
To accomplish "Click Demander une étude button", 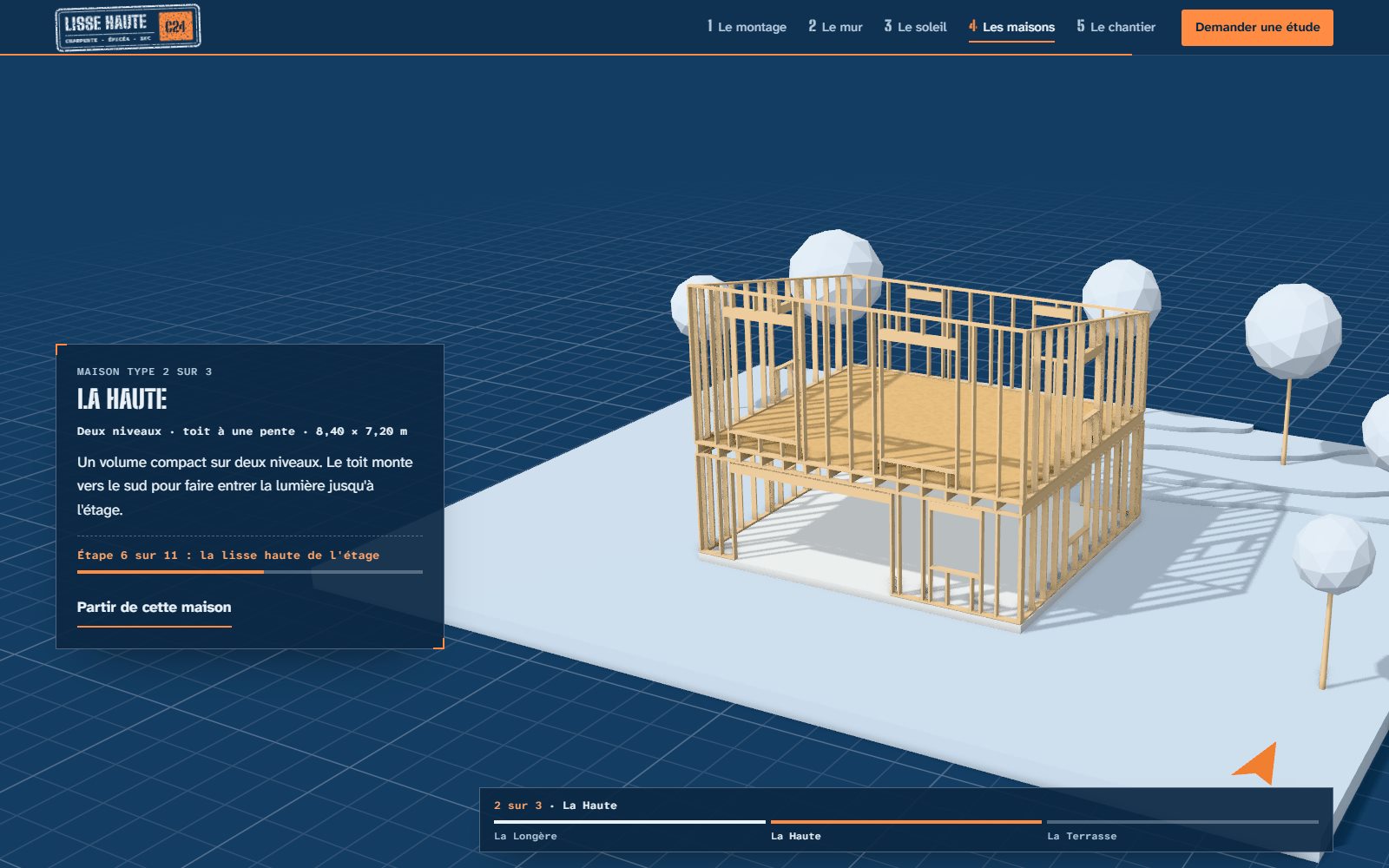I will coord(1257,28).
